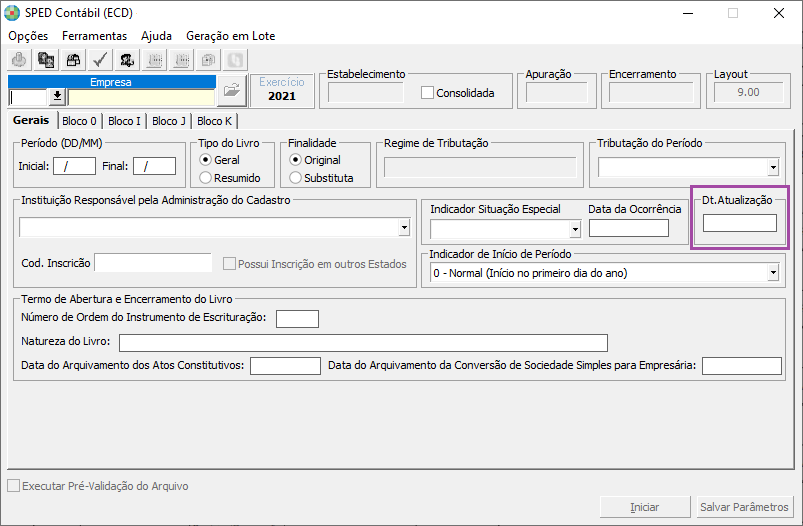
Task: Click the Período Inicial date field
Action: (x=74, y=166)
